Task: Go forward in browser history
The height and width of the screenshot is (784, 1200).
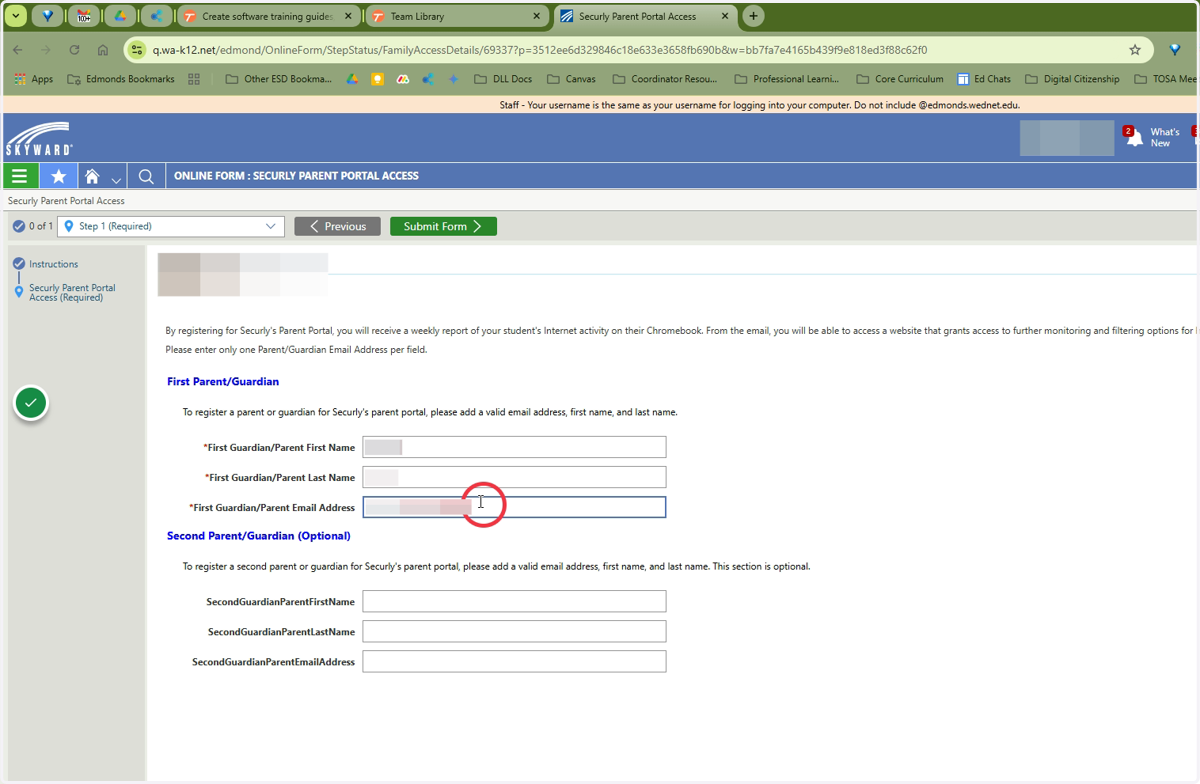Action: (x=46, y=50)
